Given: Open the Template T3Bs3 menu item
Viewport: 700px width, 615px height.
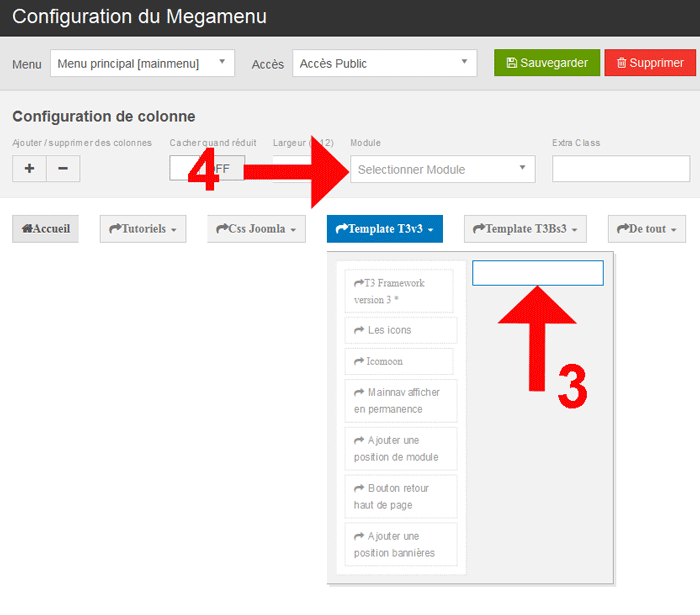Looking at the screenshot, I should click(x=525, y=229).
